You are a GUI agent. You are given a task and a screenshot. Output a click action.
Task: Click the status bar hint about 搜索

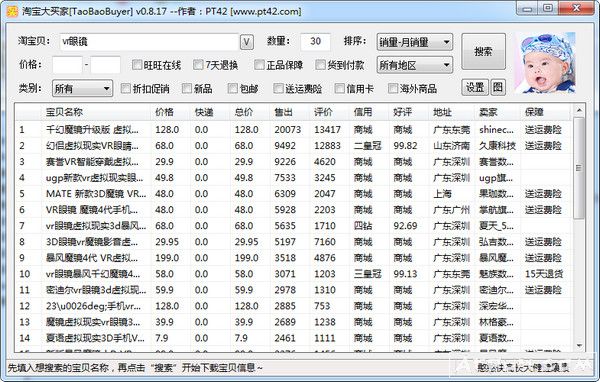pos(135,368)
